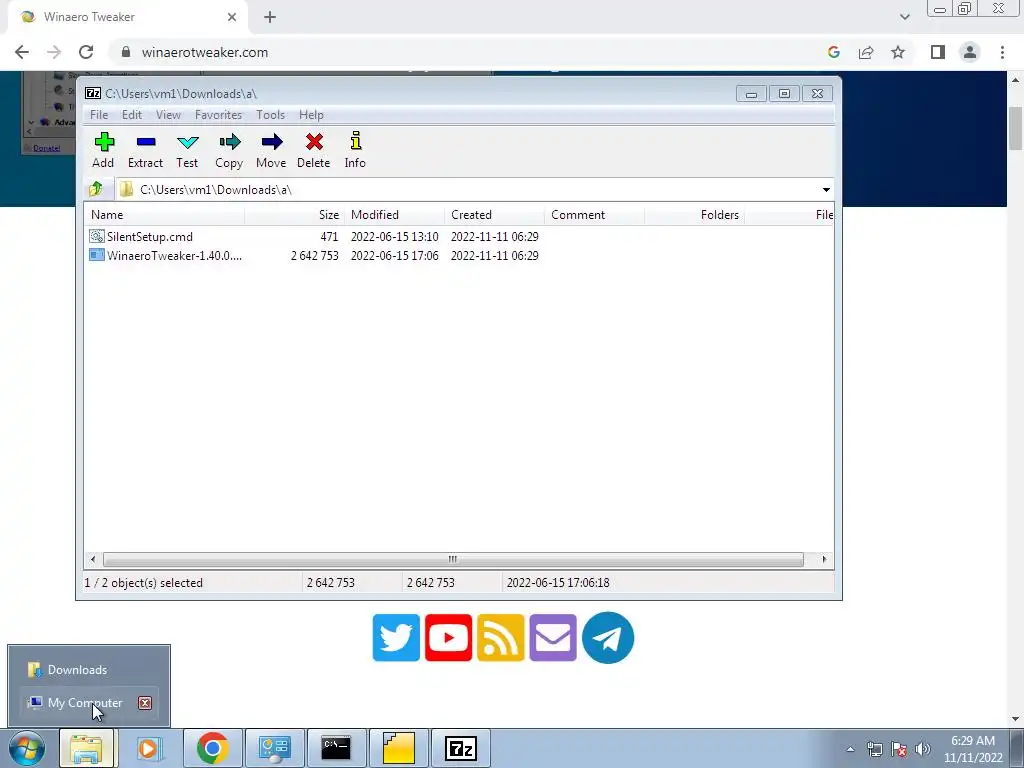Open the RSS feed icon
1024x768 pixels.
click(501, 637)
